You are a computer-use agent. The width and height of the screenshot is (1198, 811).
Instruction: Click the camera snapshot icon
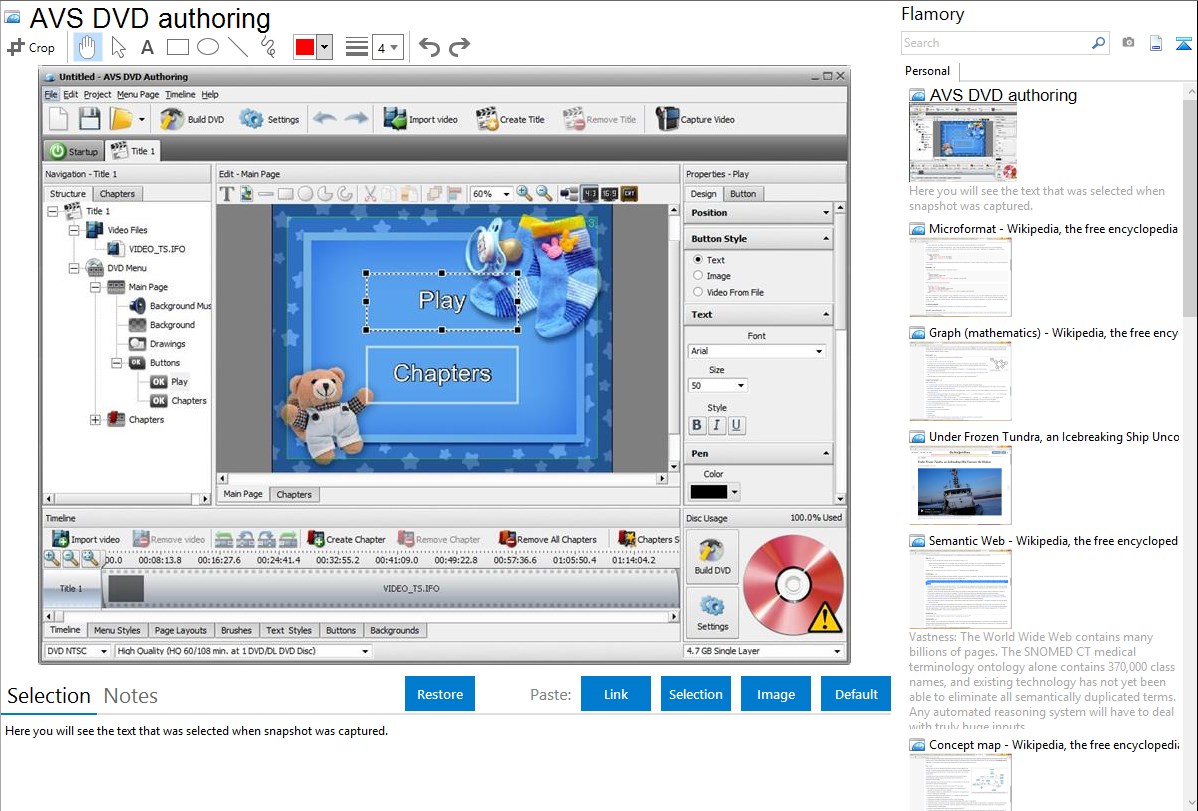[x=1128, y=43]
